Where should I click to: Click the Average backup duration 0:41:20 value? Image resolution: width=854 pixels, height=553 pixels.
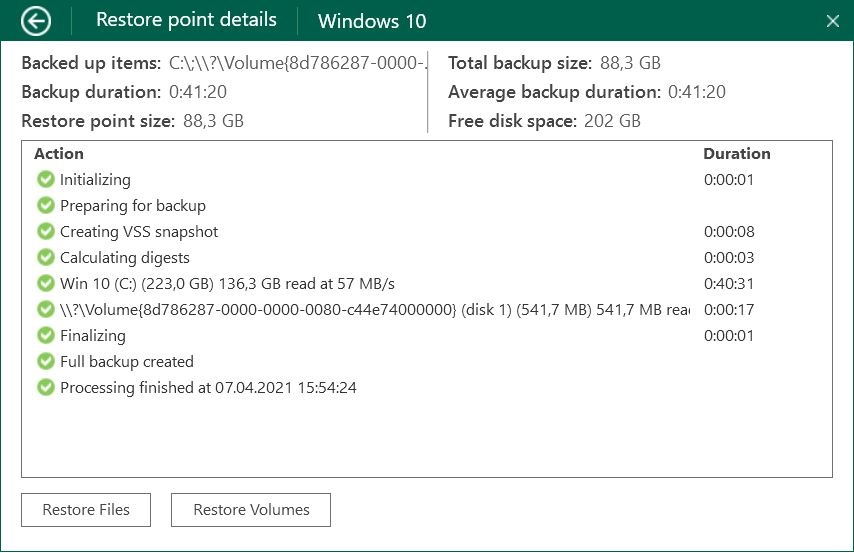(697, 92)
